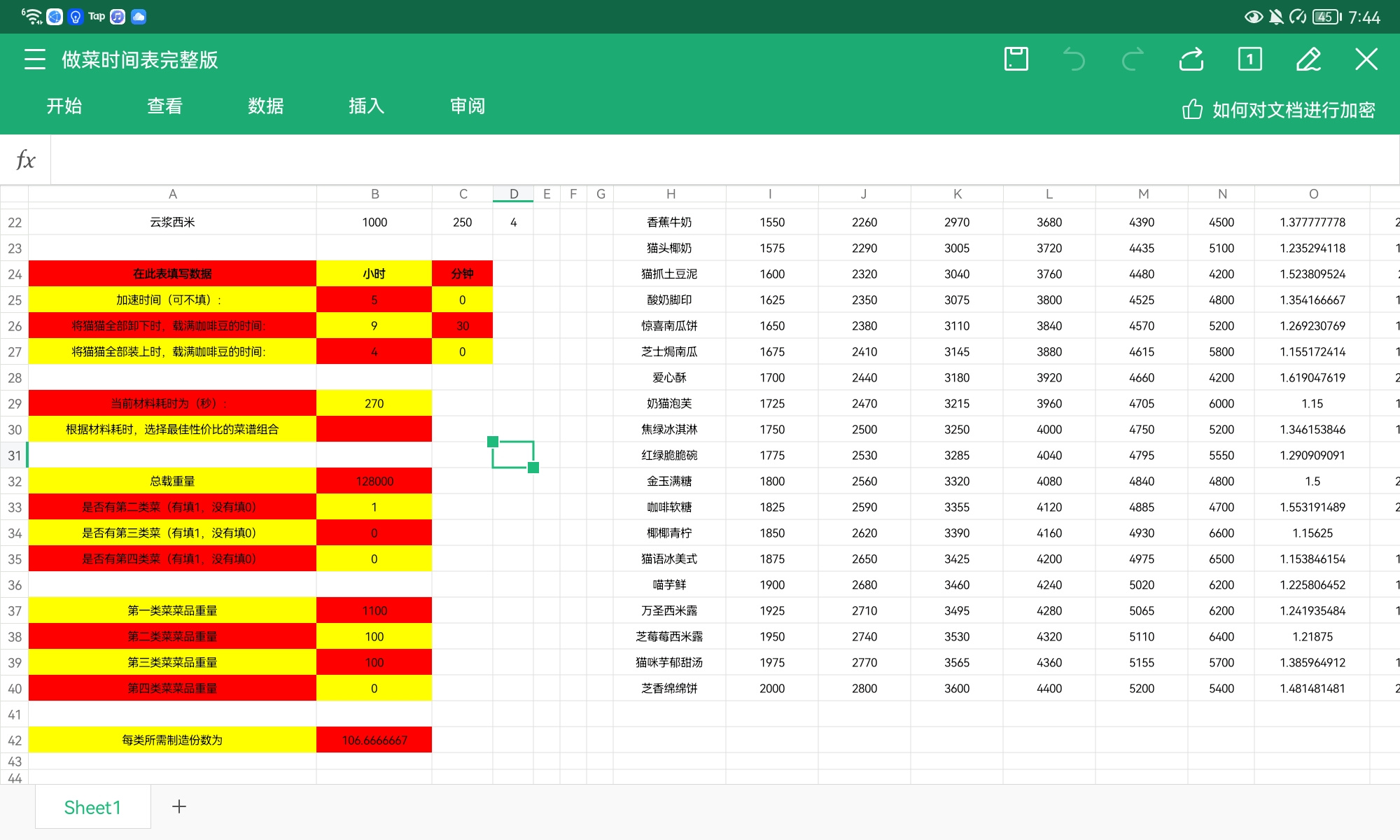The height and width of the screenshot is (840, 1400).
Task: Tap the cloud app status icon
Action: click(x=139, y=16)
